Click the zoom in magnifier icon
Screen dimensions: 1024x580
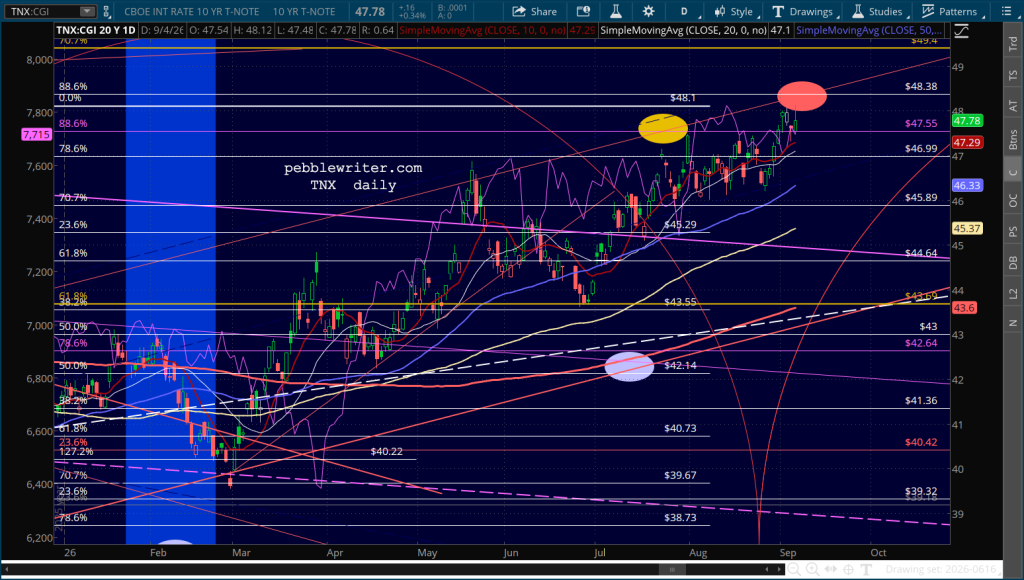(x=812, y=570)
